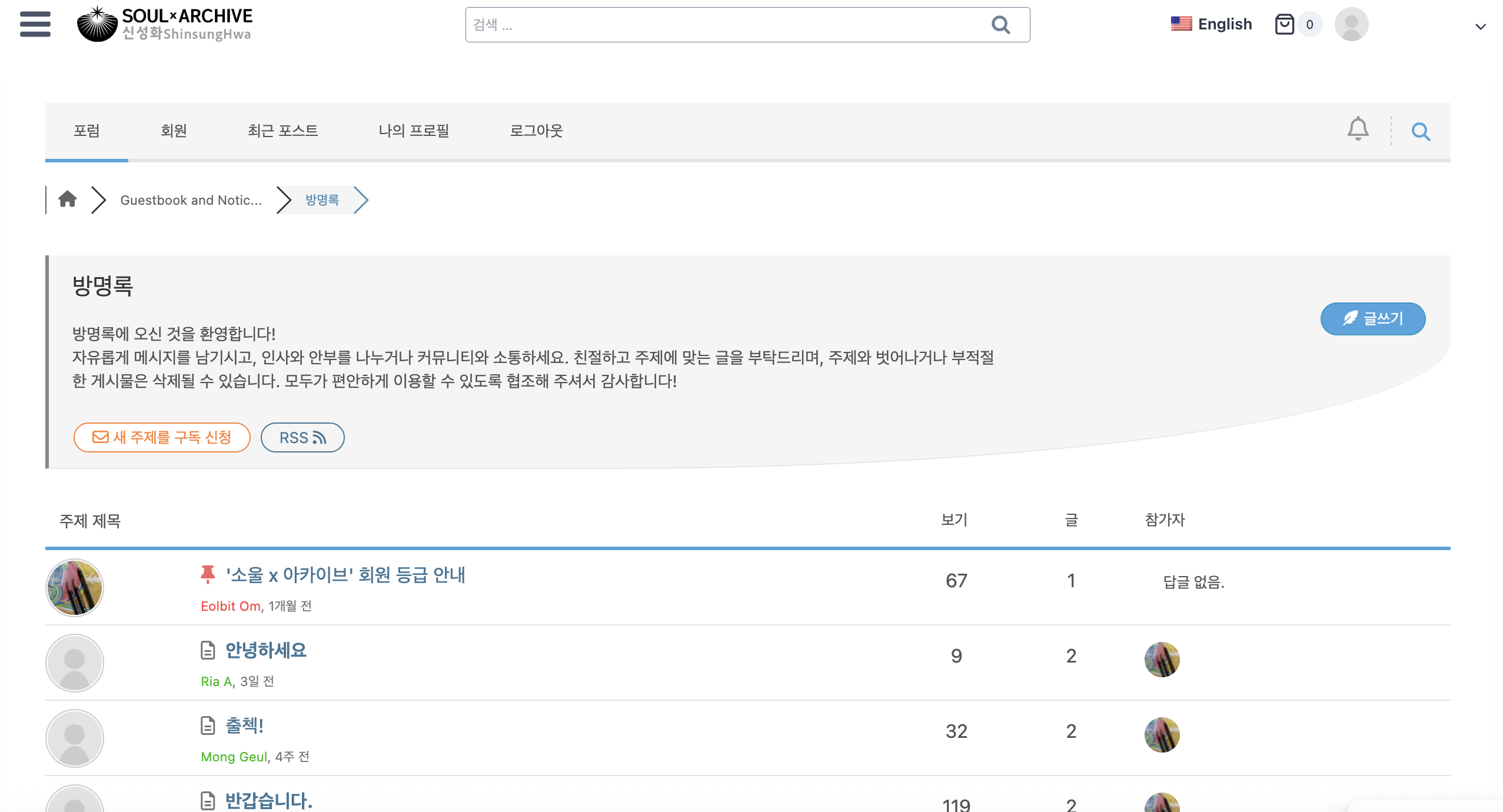The height and width of the screenshot is (812, 1503).
Task: Click the 검색 search input field
Action: [724, 25]
